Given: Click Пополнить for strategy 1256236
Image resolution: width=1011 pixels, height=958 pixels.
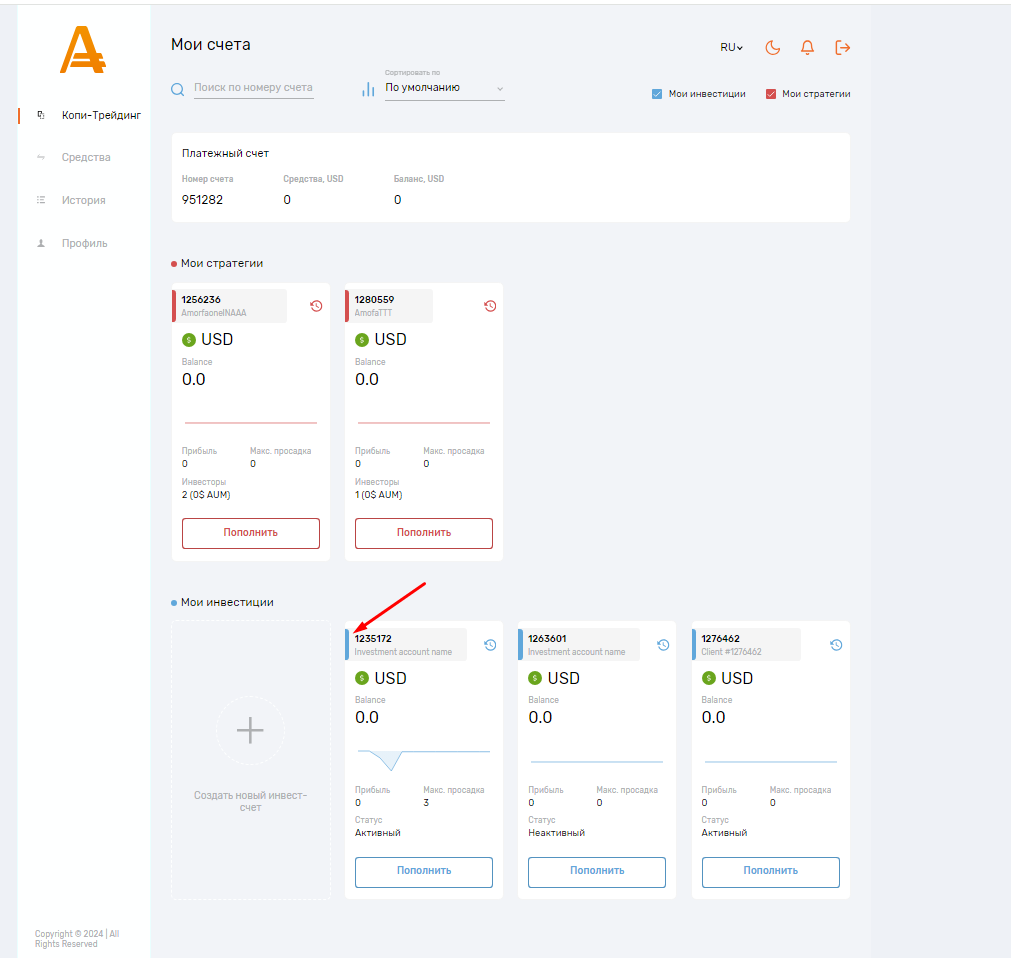Looking at the screenshot, I should click(251, 533).
